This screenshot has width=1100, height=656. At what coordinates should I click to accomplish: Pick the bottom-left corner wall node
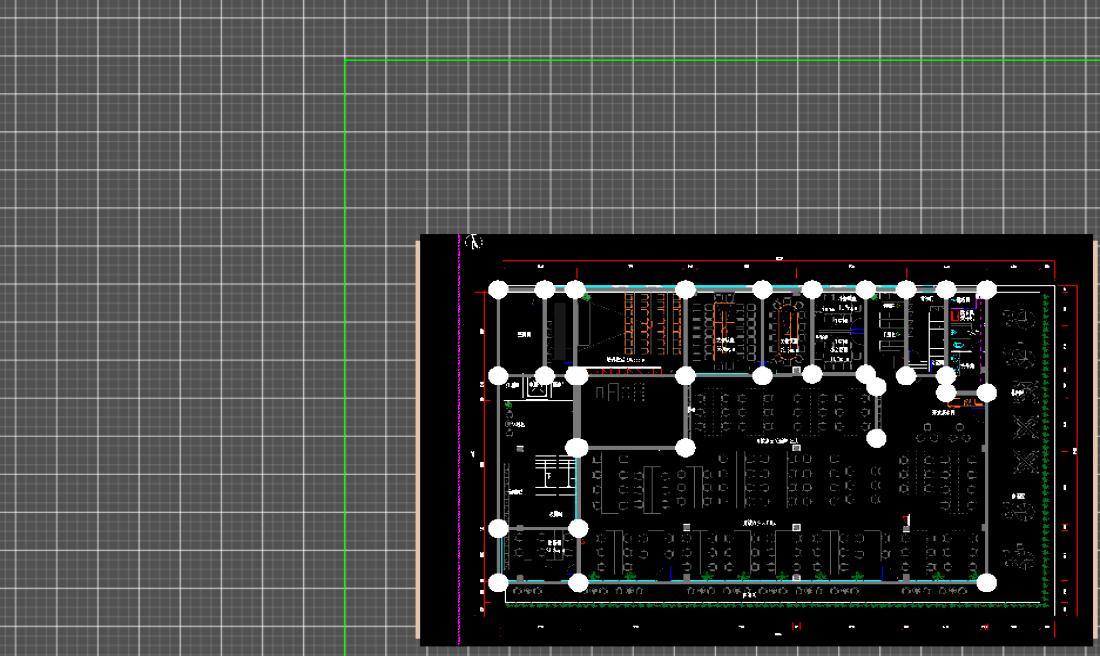(x=498, y=583)
